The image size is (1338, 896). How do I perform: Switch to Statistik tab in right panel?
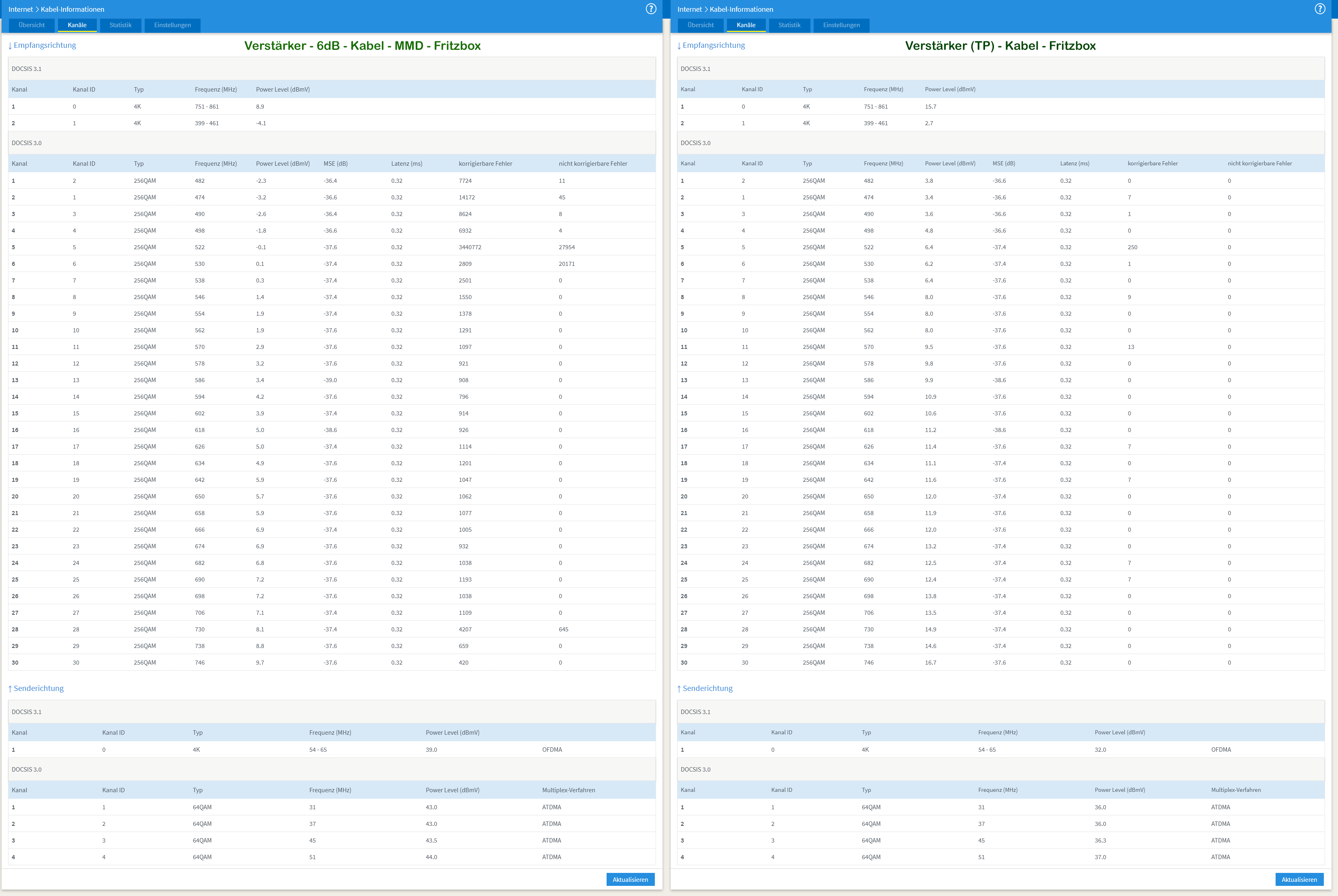[789, 25]
